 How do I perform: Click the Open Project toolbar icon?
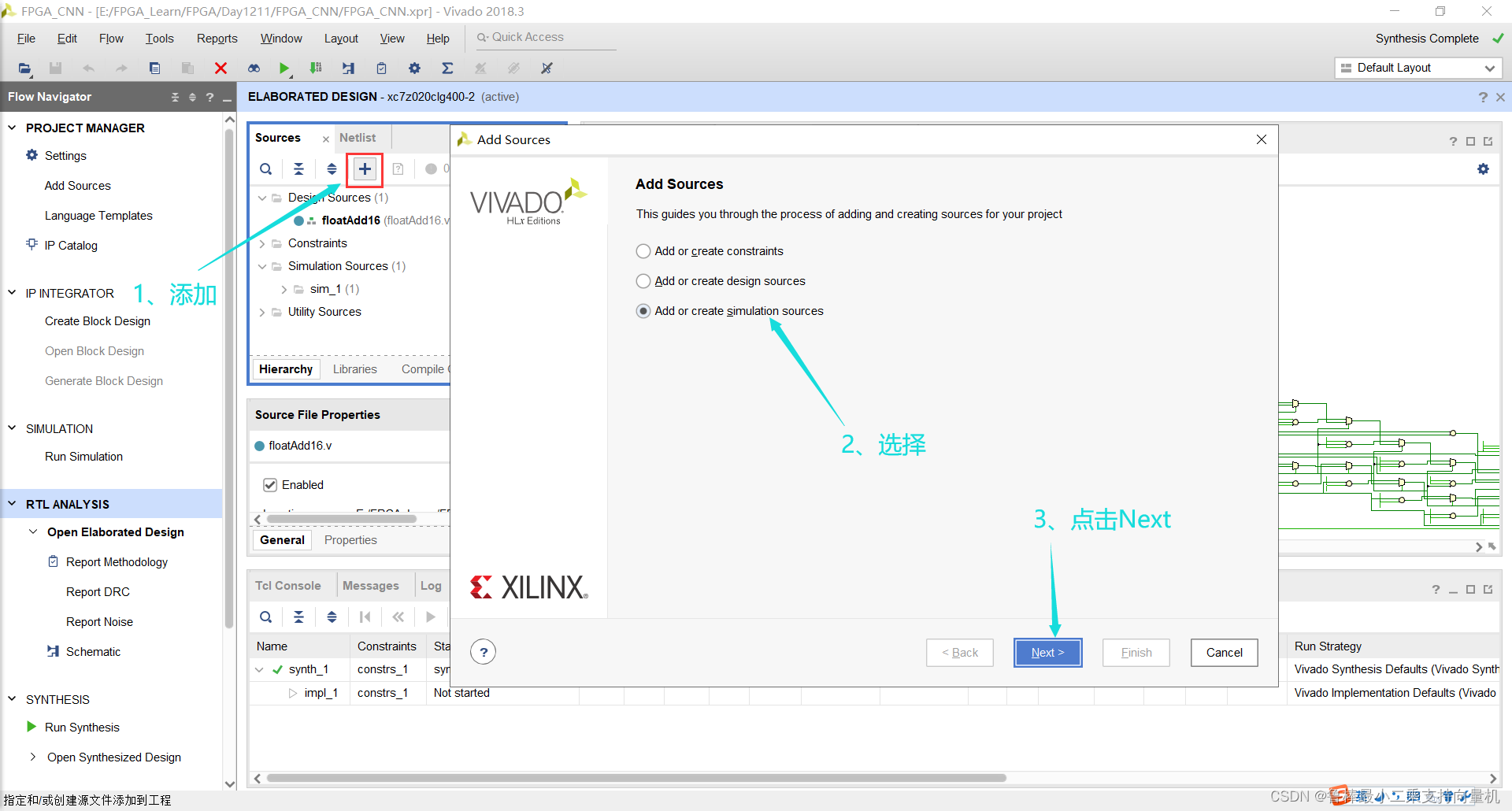[x=24, y=69]
